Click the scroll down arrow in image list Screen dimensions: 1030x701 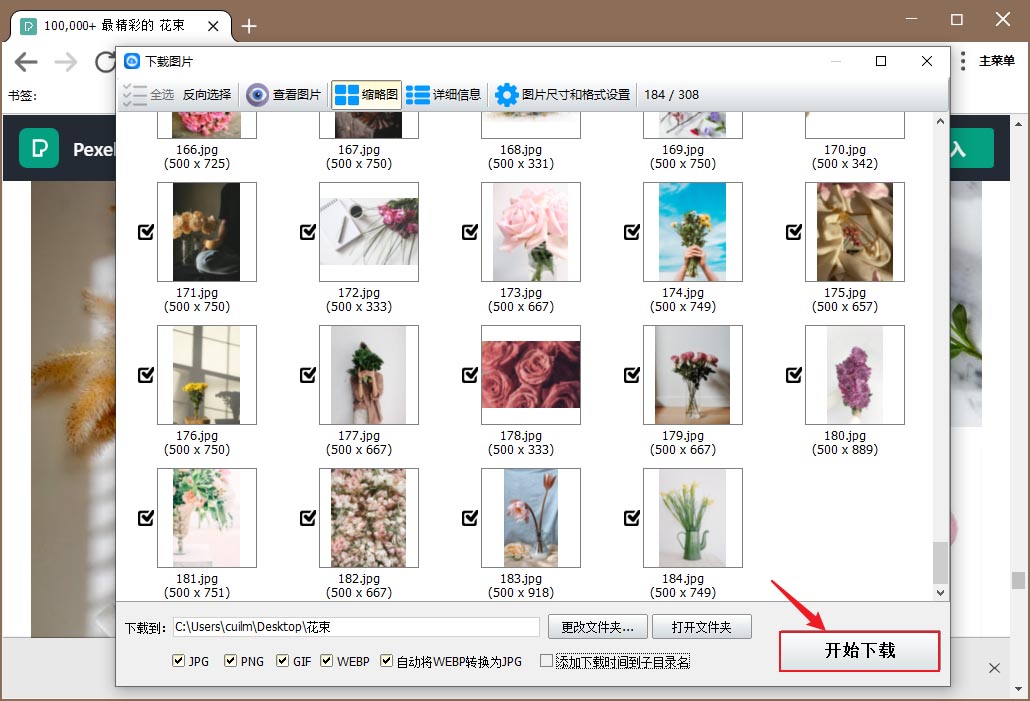tap(940, 593)
